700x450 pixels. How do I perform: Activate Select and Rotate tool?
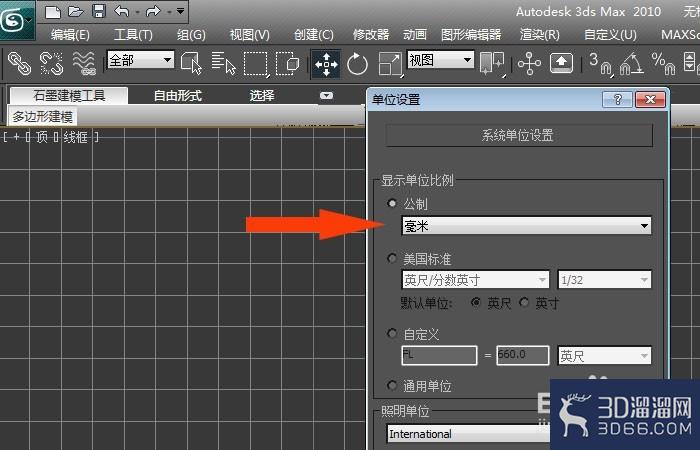point(357,64)
